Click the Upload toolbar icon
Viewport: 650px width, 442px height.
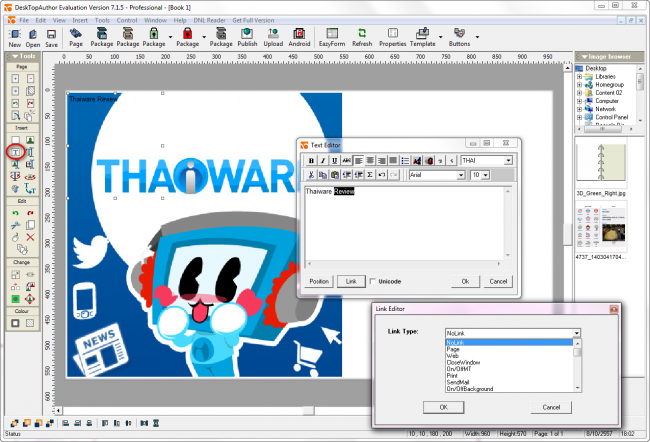pos(273,37)
